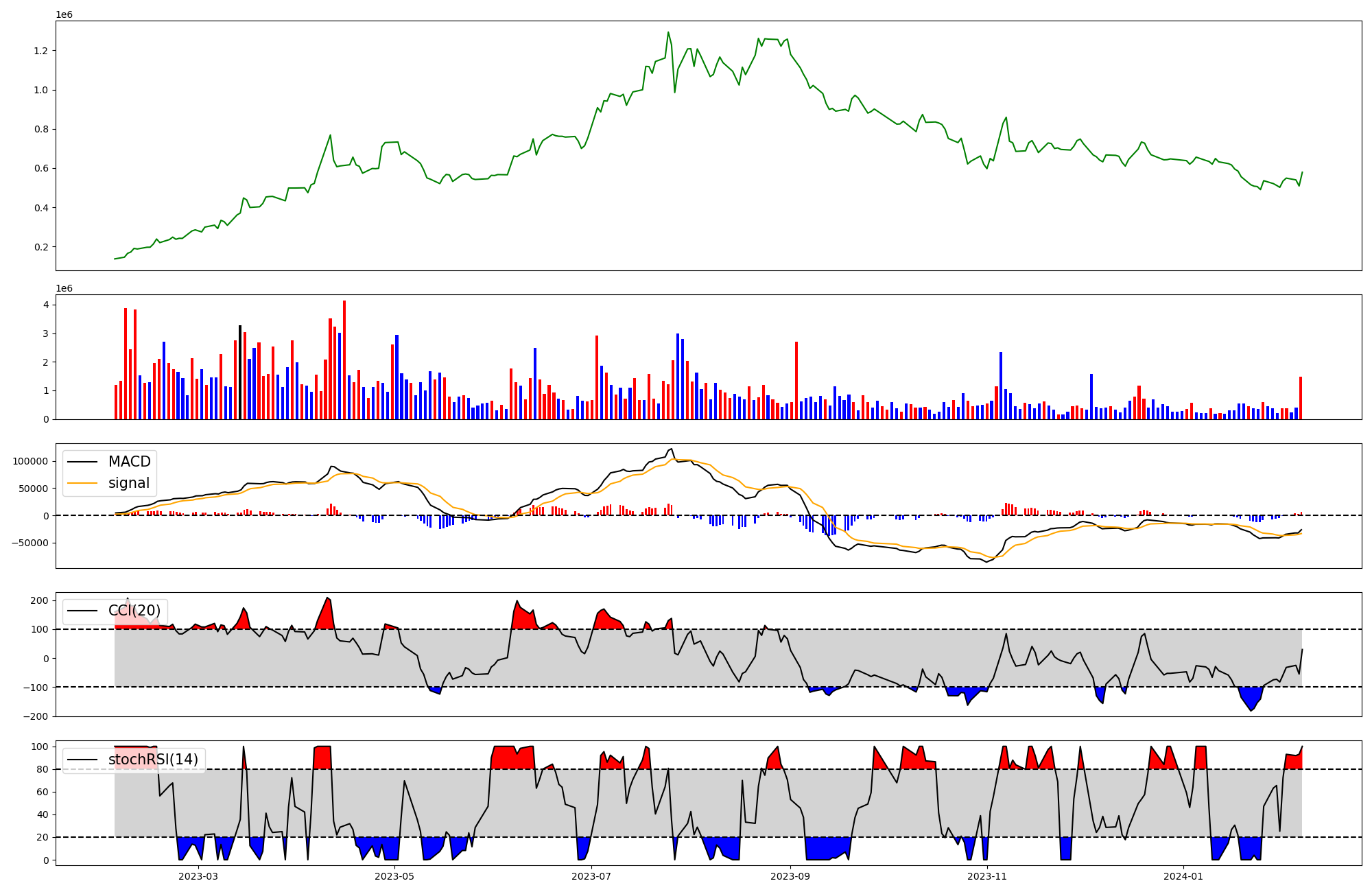This screenshot has height=892, width=1372.
Task: Click the single black bar in volume chart
Action: point(240,372)
